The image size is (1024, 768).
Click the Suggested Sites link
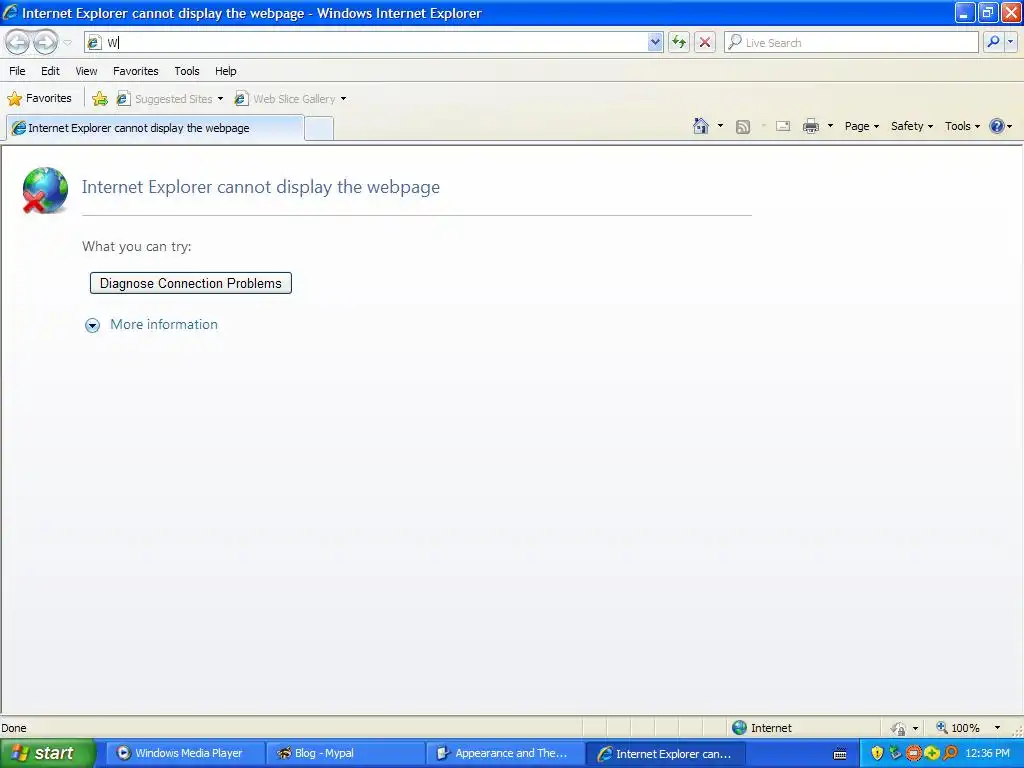[x=165, y=99]
